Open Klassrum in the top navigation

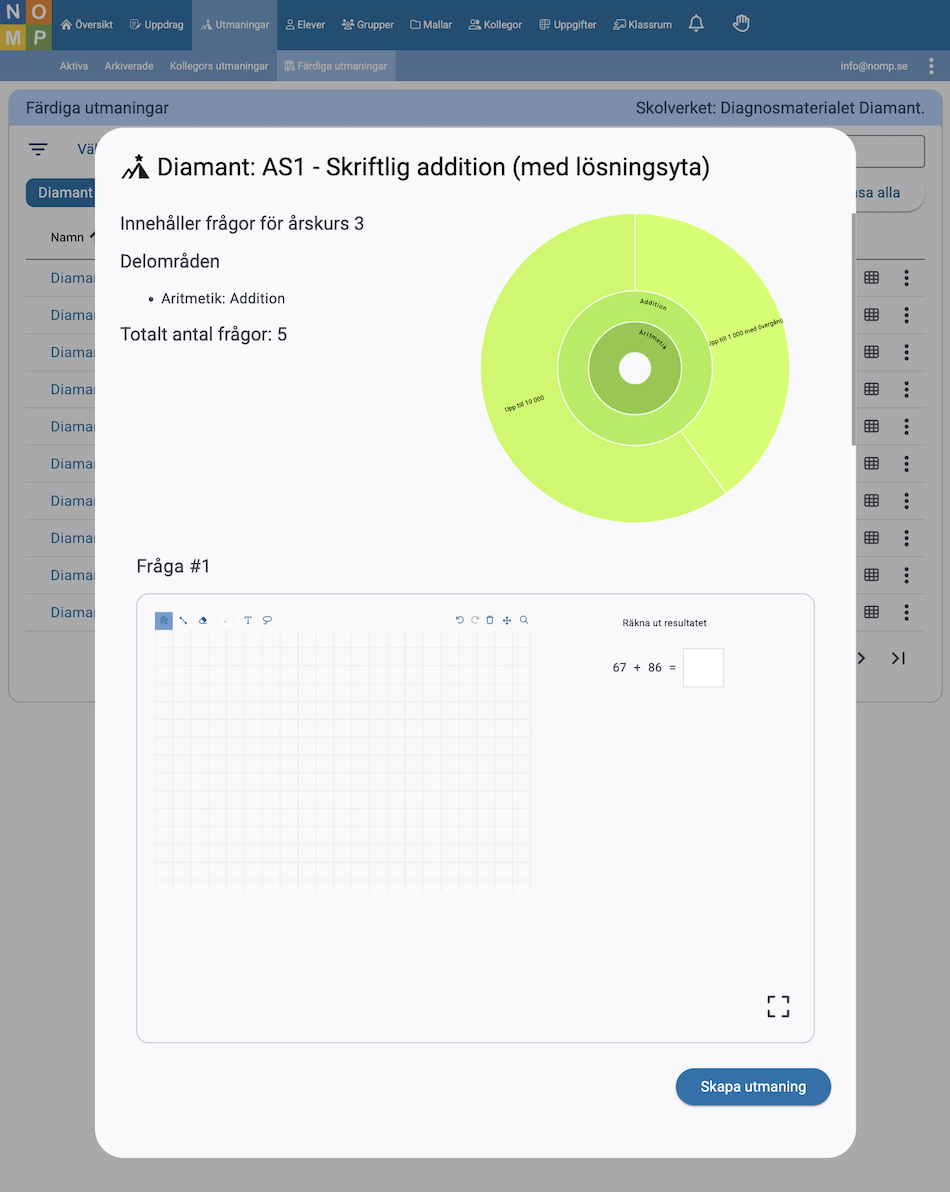click(643, 25)
